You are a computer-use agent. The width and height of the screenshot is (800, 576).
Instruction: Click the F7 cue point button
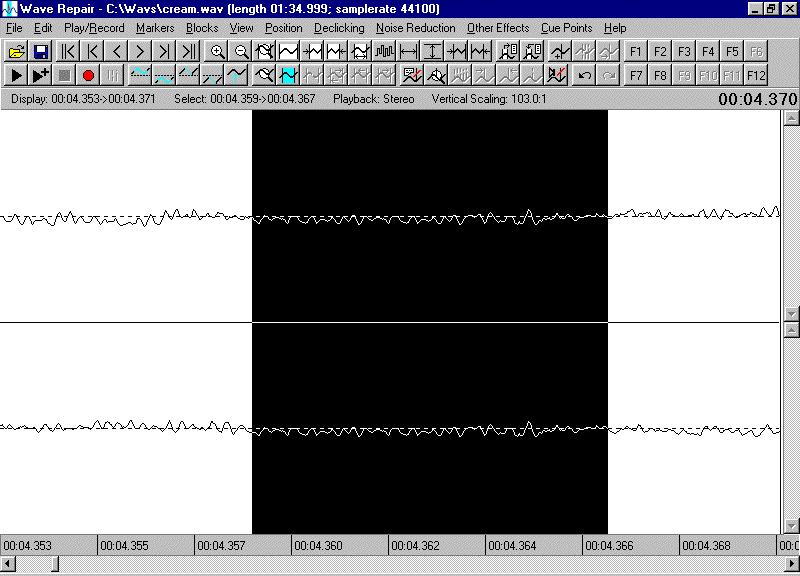[x=636, y=75]
